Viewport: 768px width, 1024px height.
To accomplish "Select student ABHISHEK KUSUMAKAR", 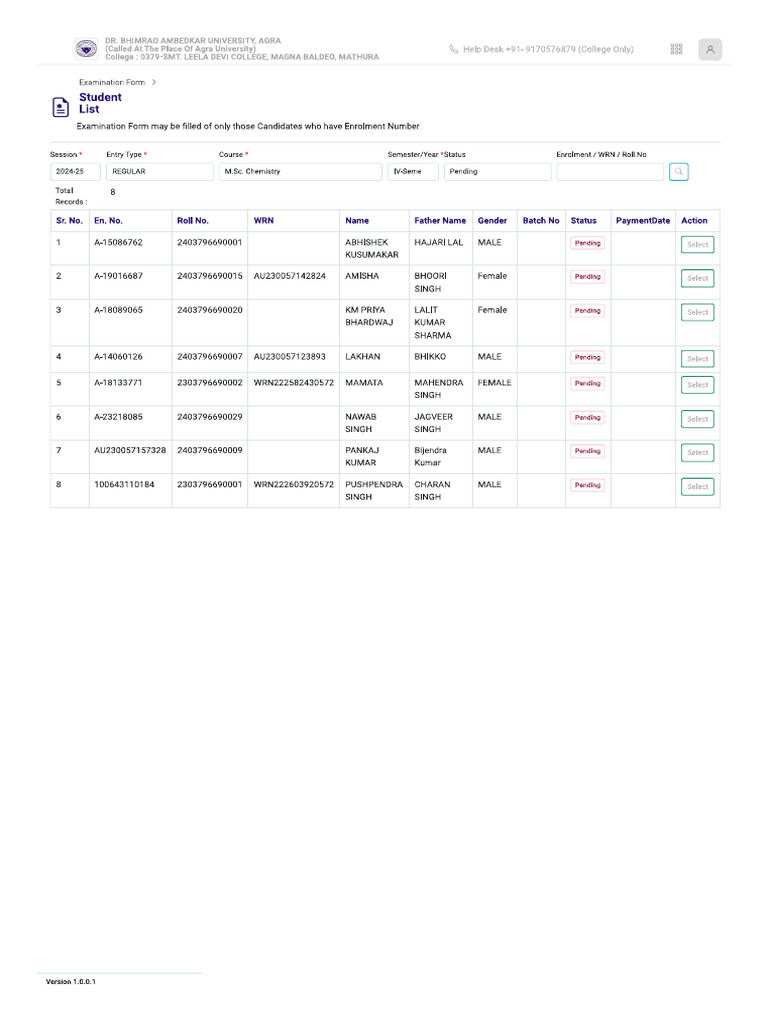I will 697,244.
